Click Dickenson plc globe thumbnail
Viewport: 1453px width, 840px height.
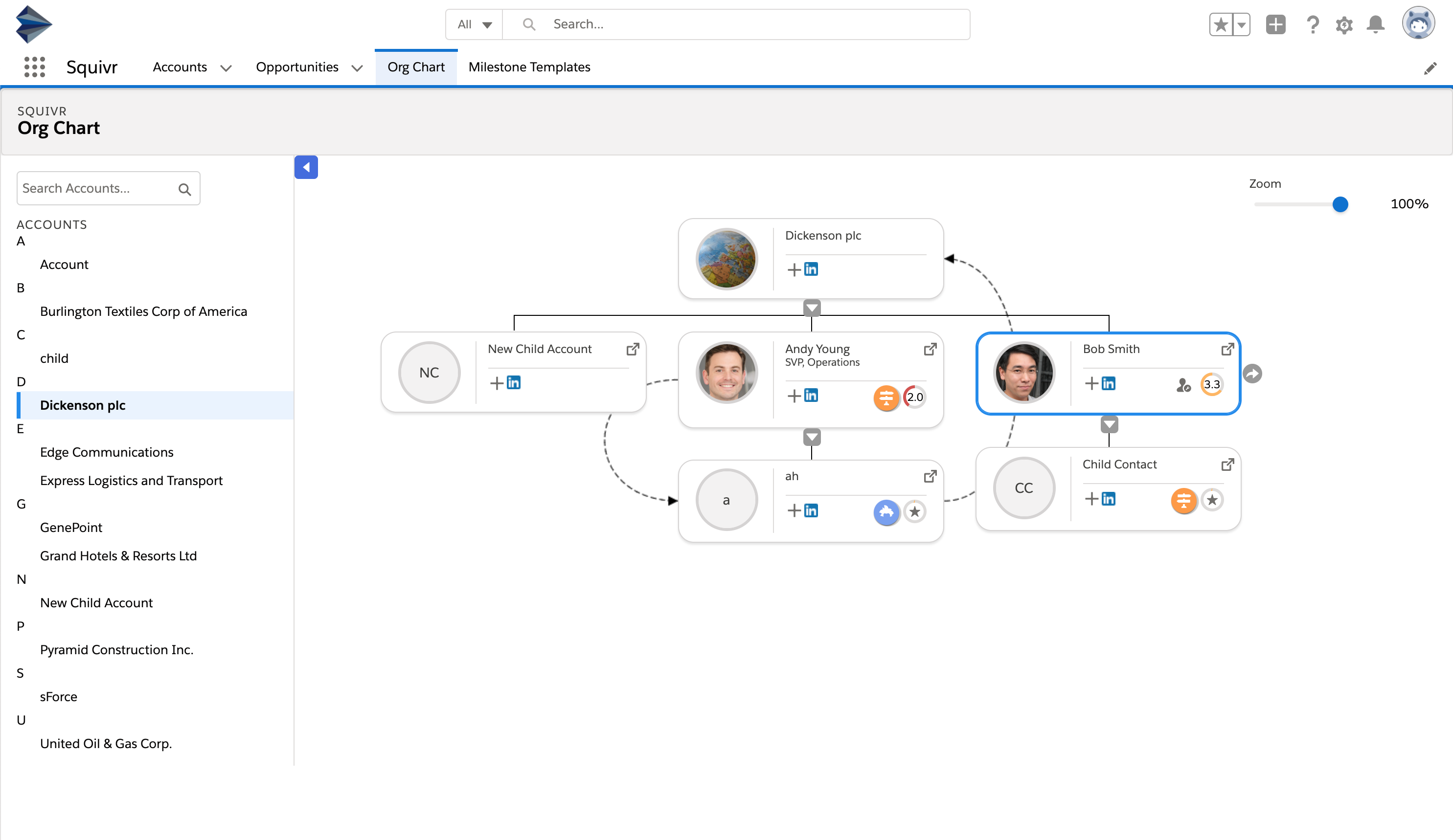[x=726, y=259]
